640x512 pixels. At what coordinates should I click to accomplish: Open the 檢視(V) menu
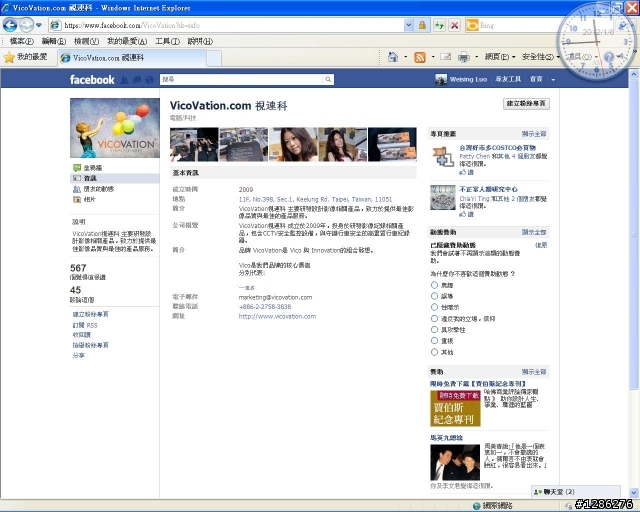coord(86,41)
